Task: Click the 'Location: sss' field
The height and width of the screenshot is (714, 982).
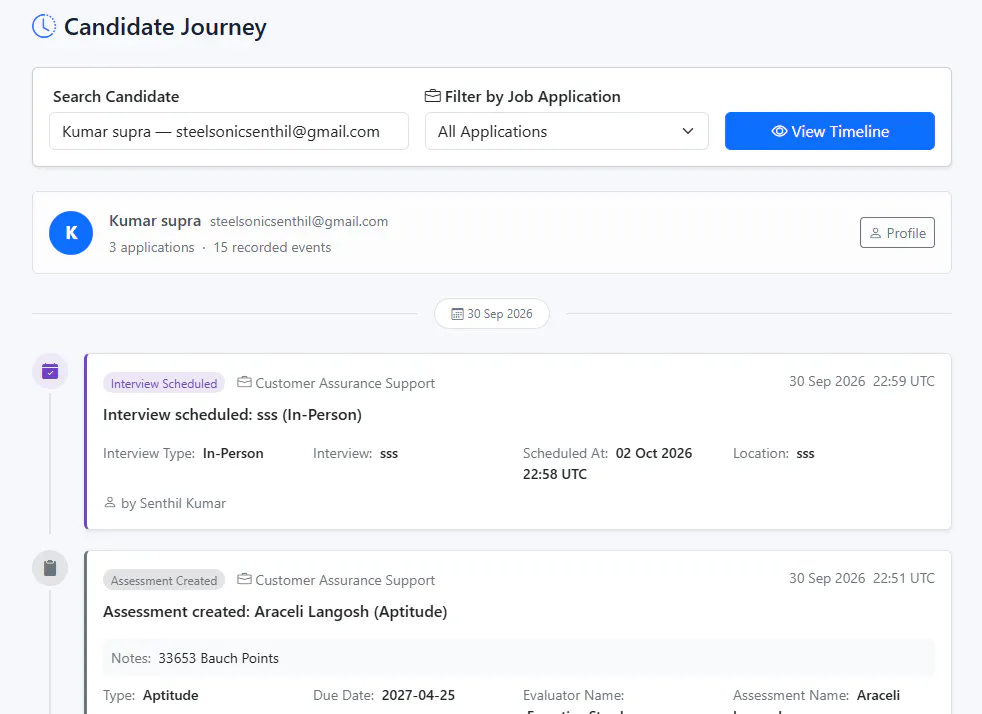Action: (x=773, y=453)
